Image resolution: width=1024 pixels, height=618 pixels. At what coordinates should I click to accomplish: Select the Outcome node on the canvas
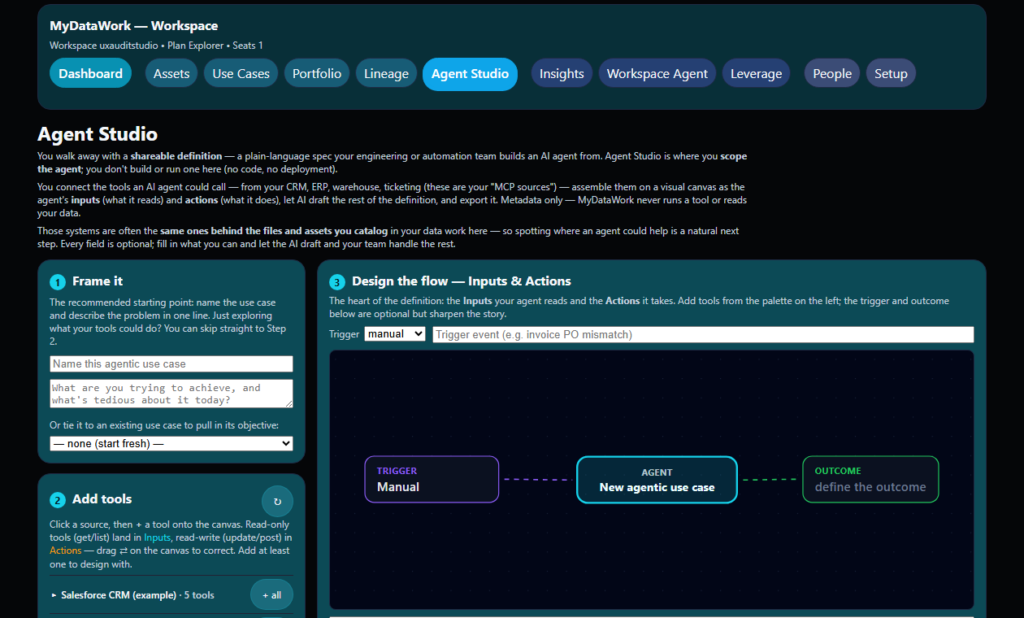[871, 480]
